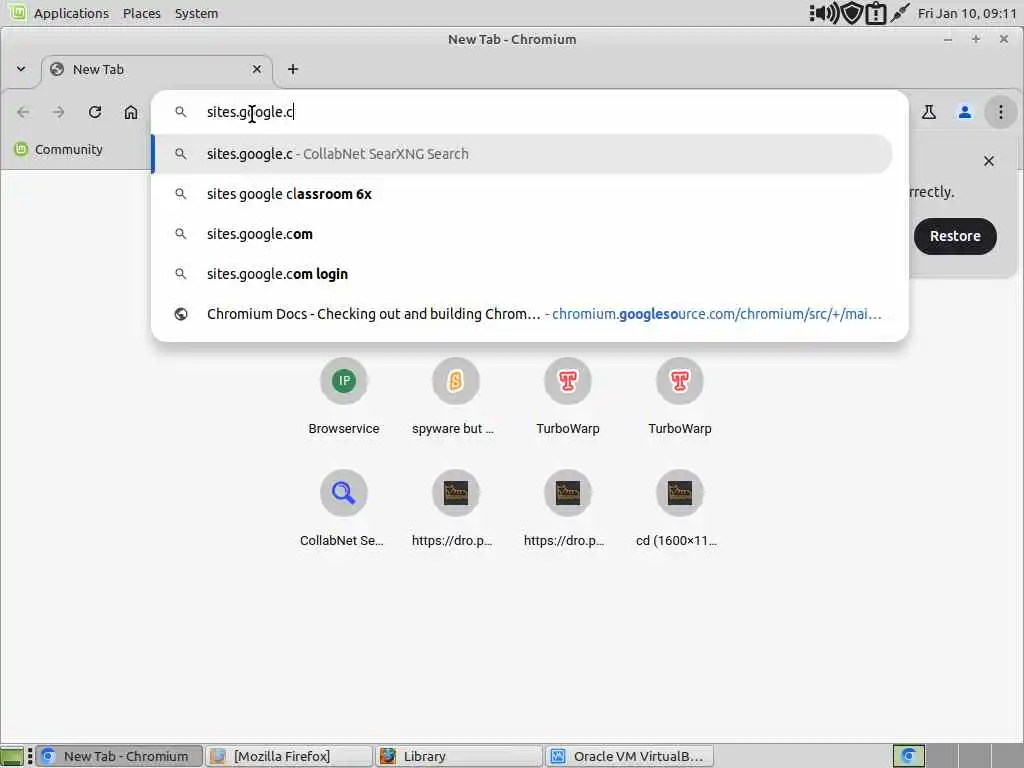Open the CollabNet Se... shortcut tile
The height and width of the screenshot is (768, 1024).
(344, 509)
